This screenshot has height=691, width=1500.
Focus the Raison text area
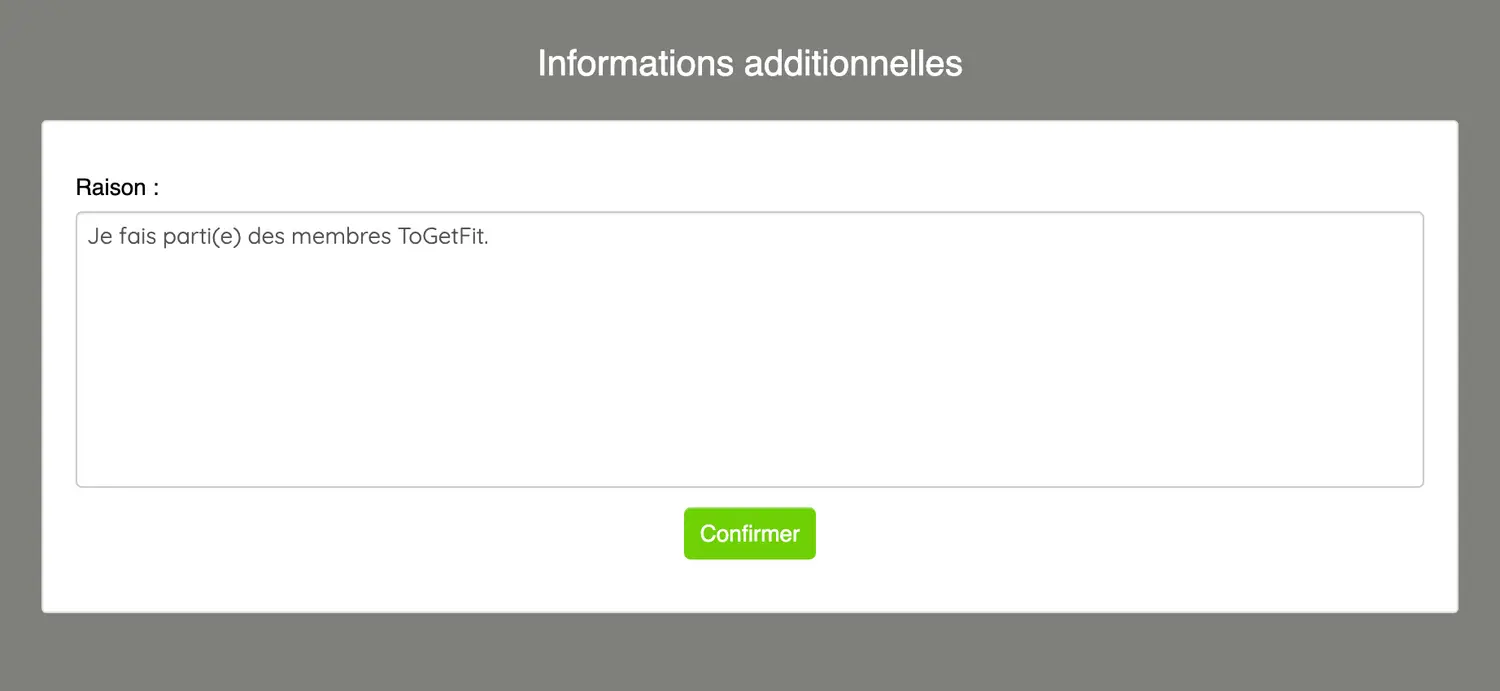(749, 349)
